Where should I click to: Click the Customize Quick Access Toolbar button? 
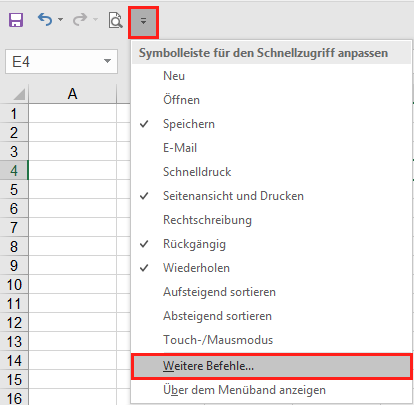pos(143,22)
